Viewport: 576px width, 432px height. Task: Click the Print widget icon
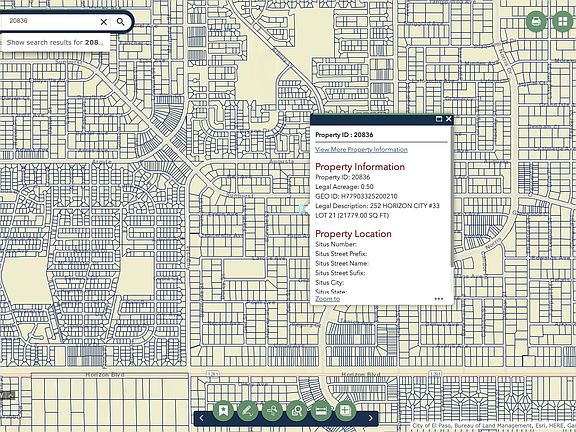click(536, 21)
